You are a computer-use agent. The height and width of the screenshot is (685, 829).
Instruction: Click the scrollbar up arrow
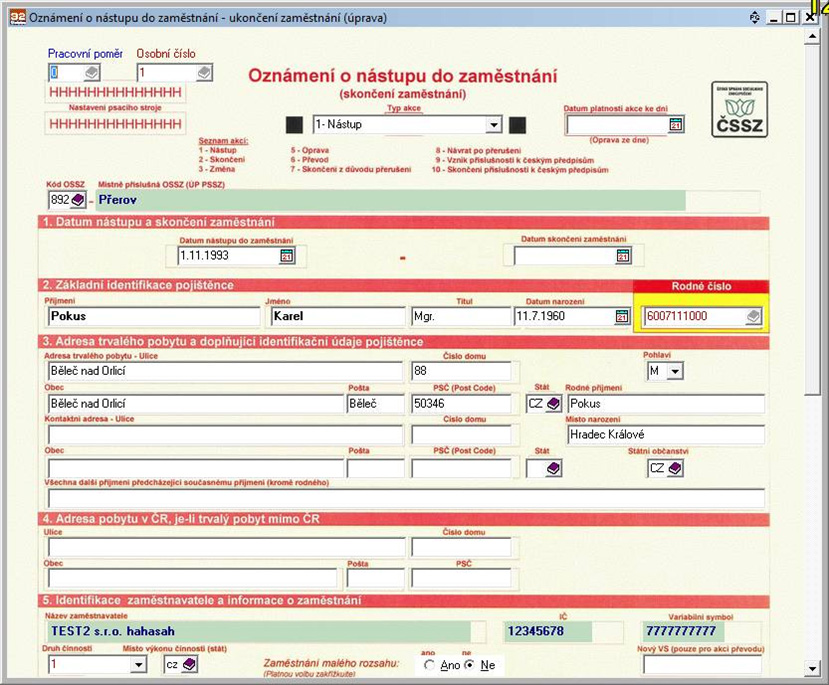click(x=812, y=35)
